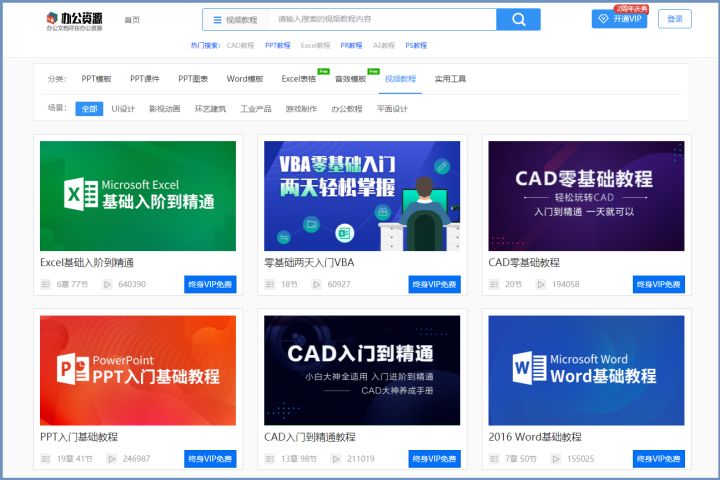Viewport: 720px width, 480px height.
Task: Click the 办公资源 site logo
Action: (74, 20)
